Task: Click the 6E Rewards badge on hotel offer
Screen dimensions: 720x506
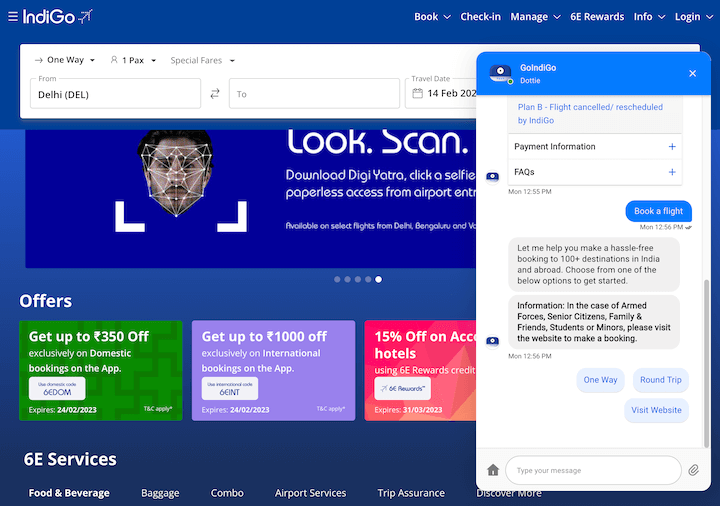Action: coord(402,389)
